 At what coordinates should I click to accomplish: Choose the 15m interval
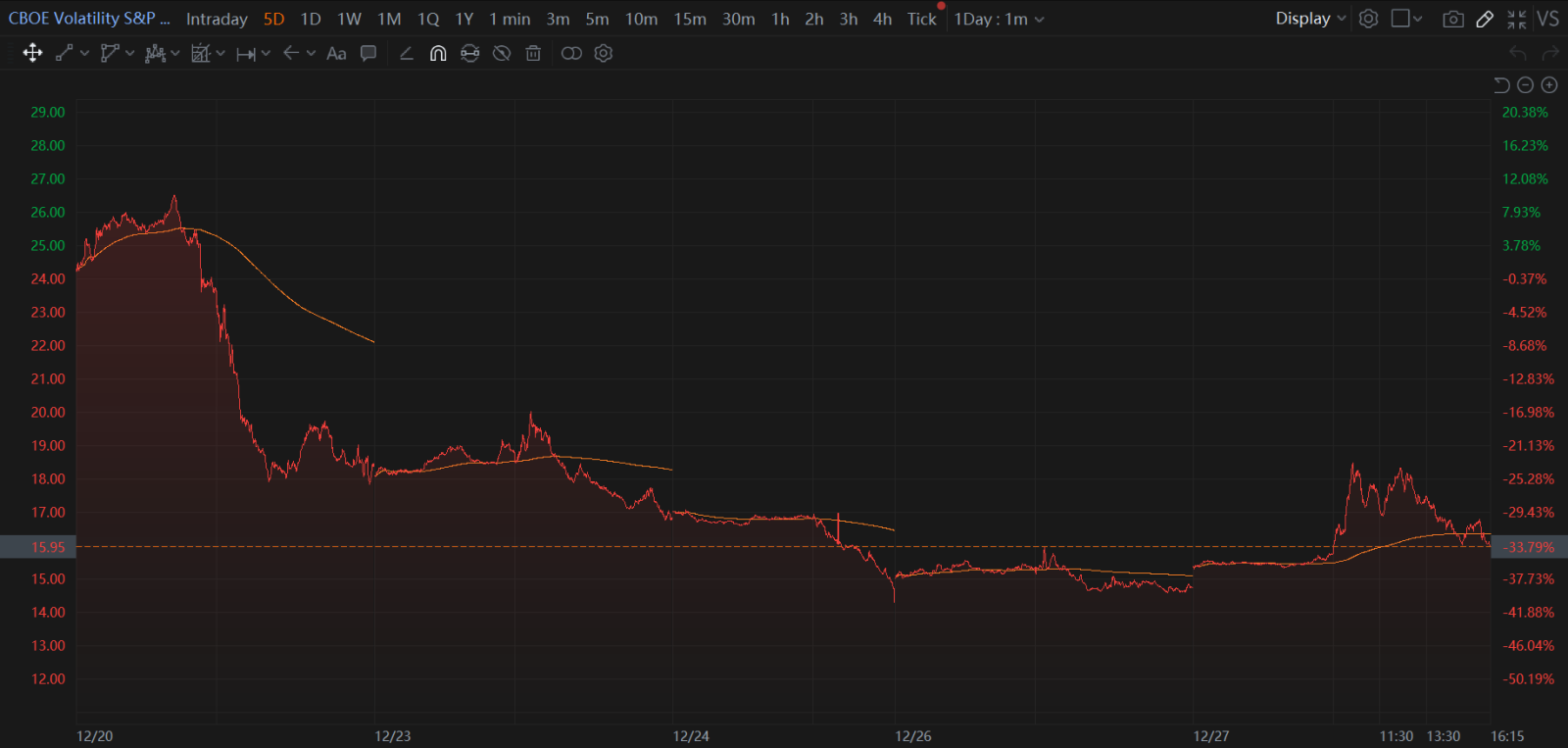[690, 19]
